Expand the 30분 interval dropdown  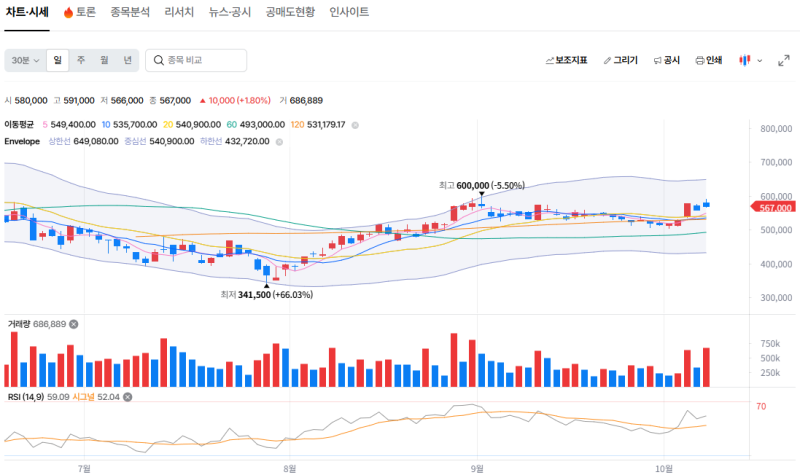coord(25,60)
